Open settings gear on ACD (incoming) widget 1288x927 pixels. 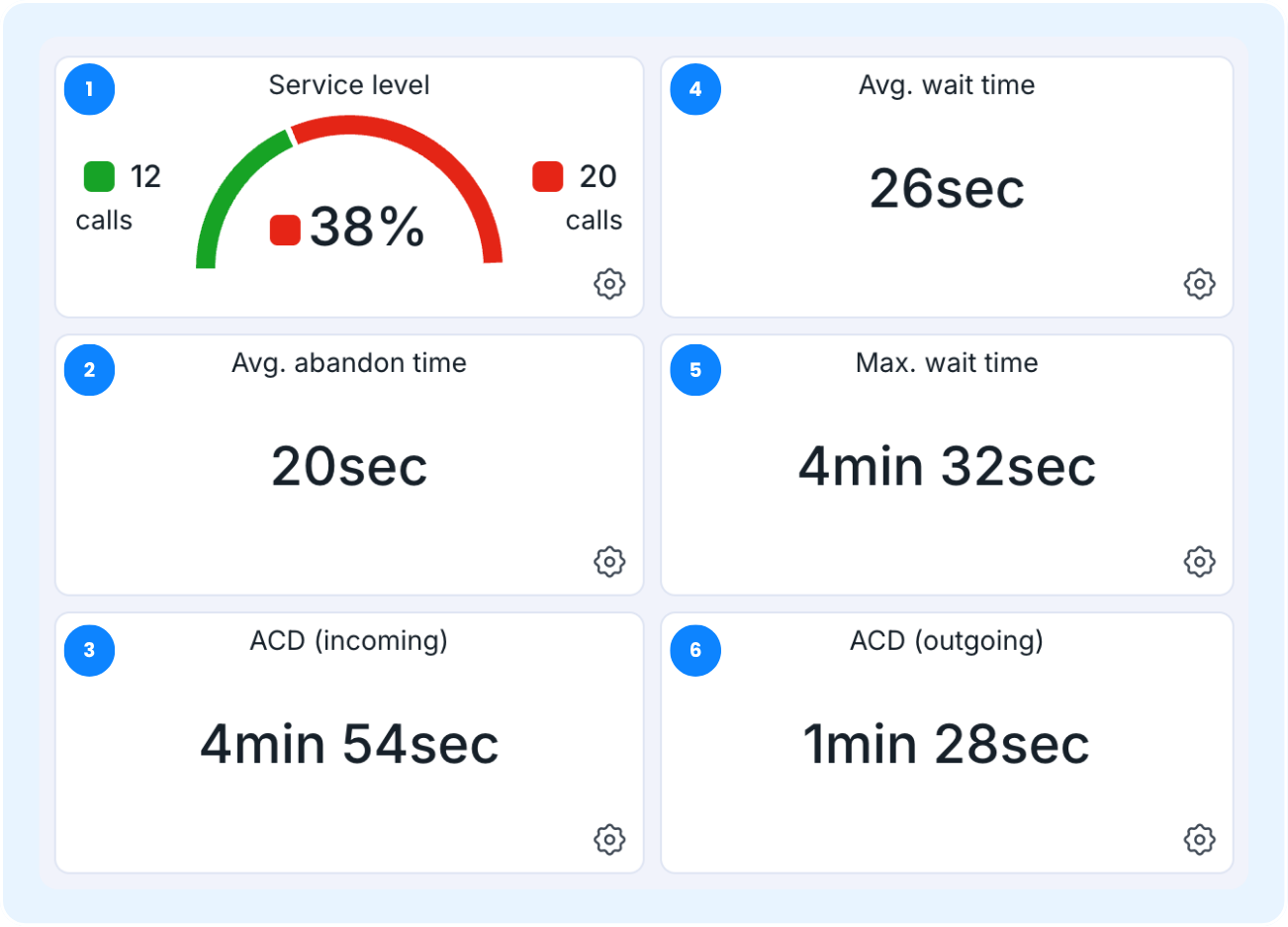(609, 840)
